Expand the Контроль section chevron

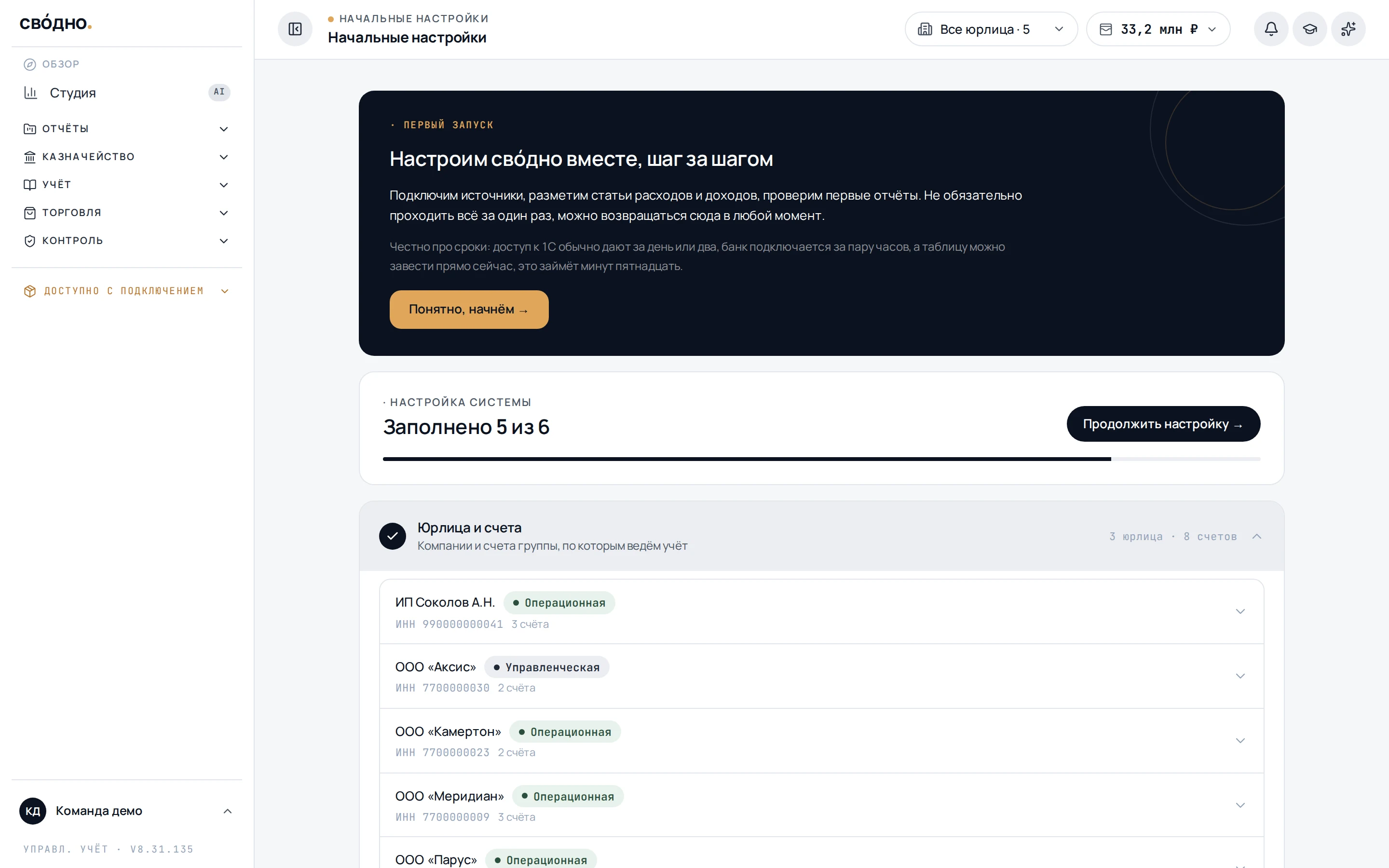[x=224, y=241]
